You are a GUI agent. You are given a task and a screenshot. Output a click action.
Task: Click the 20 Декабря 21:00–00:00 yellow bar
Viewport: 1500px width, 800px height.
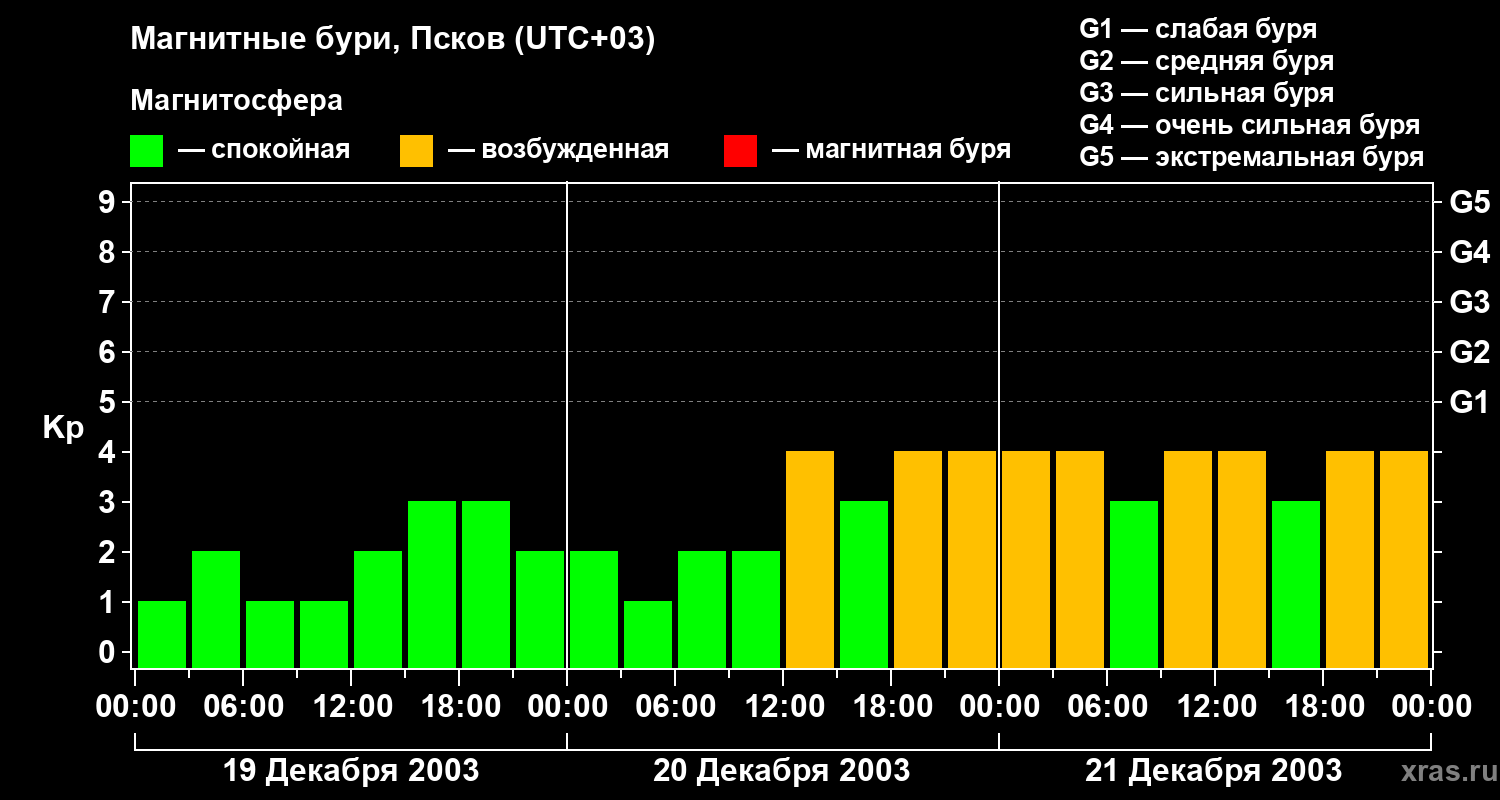[972, 559]
